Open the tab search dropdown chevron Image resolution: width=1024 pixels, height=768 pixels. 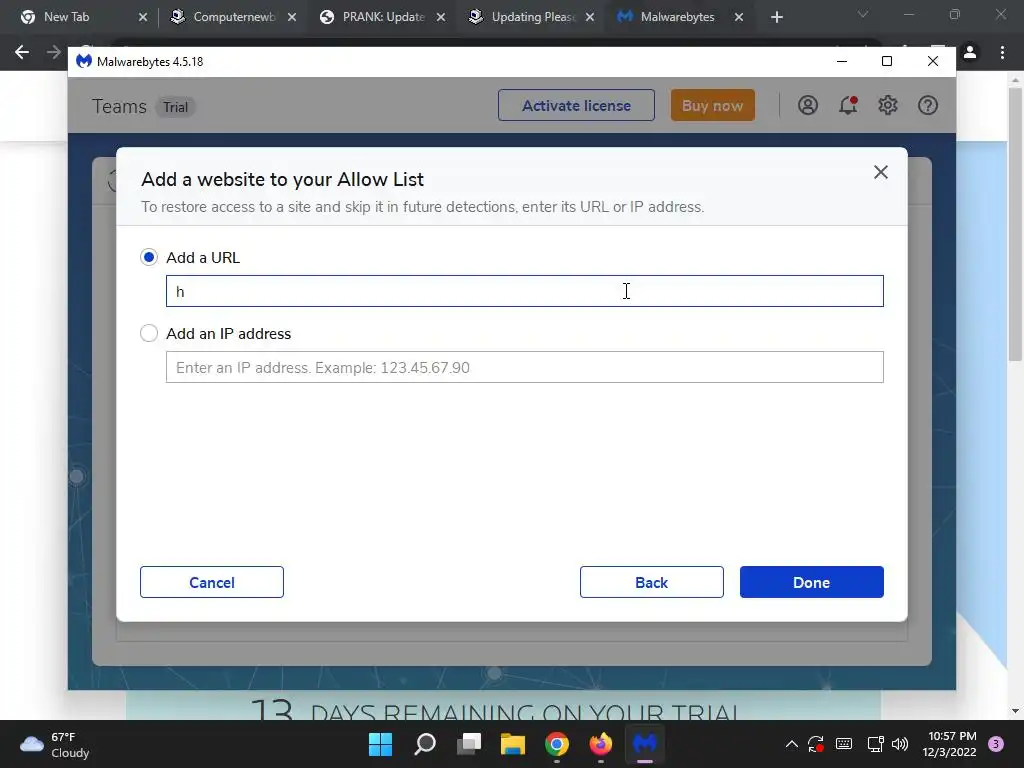click(863, 14)
